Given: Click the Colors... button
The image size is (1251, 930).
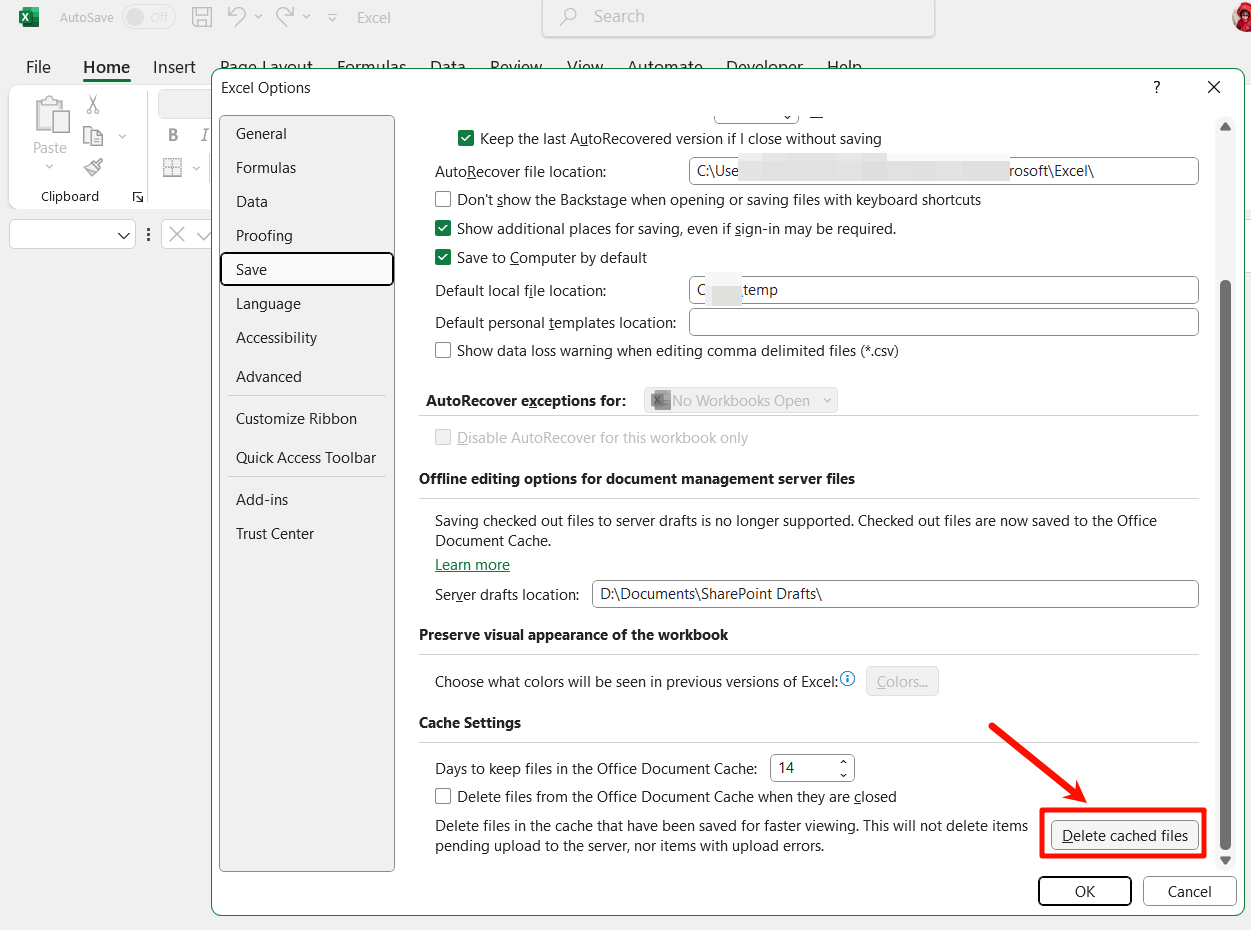Looking at the screenshot, I should click(902, 681).
